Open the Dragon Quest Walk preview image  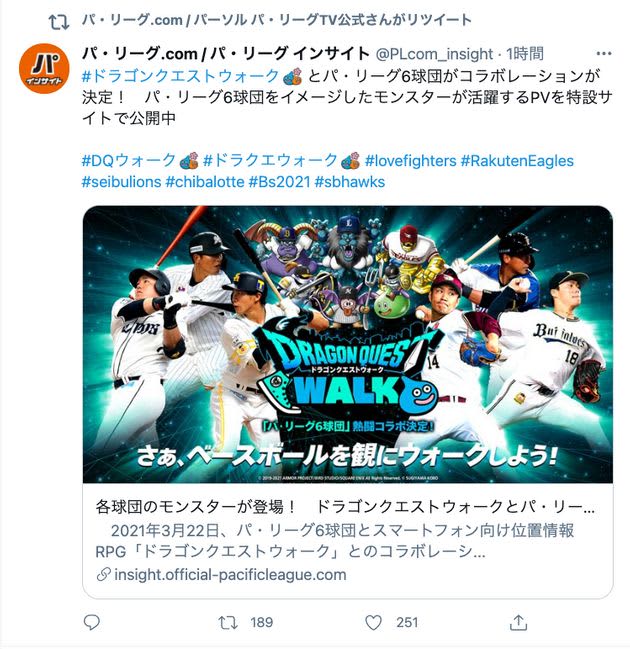pyautogui.click(x=348, y=344)
